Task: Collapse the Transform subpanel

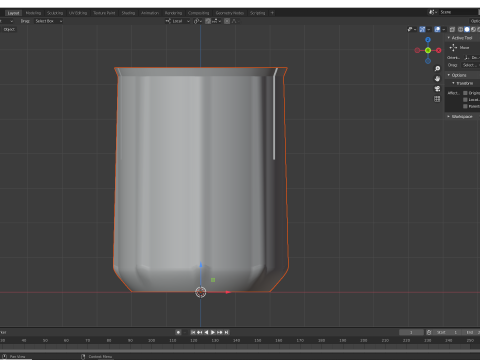Action: 465,83
